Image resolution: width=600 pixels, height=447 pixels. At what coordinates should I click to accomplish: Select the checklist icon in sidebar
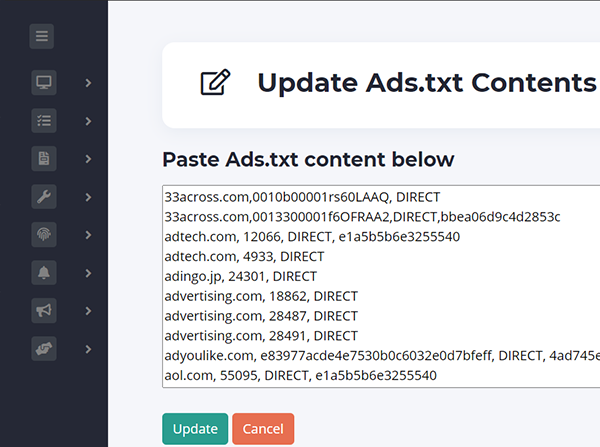[44, 120]
